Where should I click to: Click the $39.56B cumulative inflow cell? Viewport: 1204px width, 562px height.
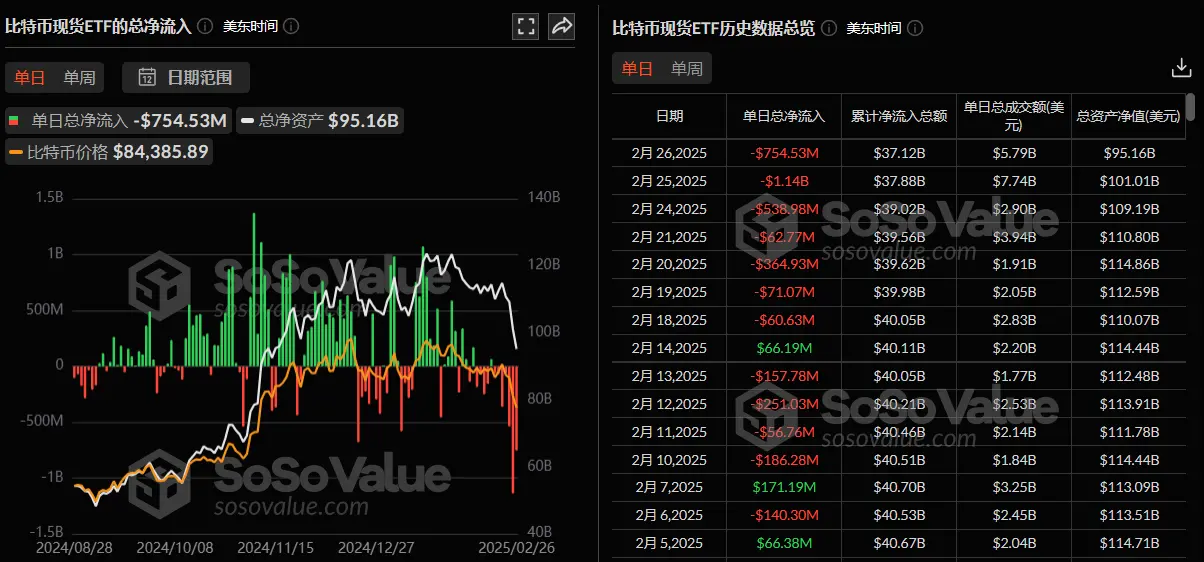click(x=899, y=237)
